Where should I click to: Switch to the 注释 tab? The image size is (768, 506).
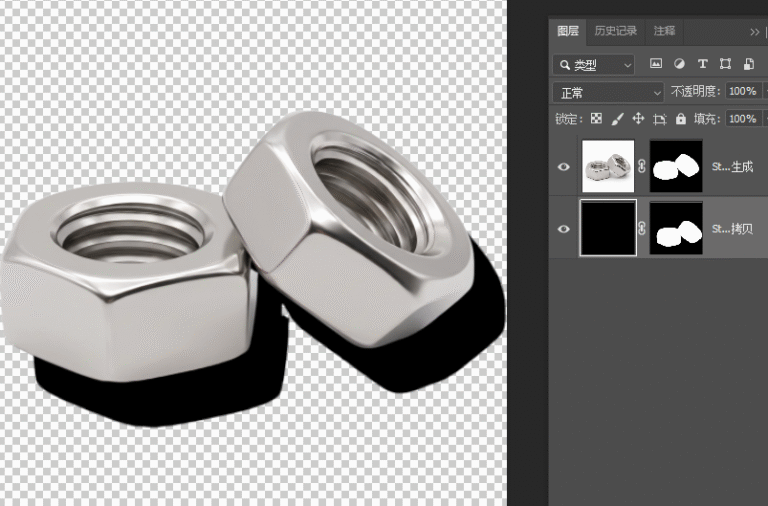(x=664, y=31)
